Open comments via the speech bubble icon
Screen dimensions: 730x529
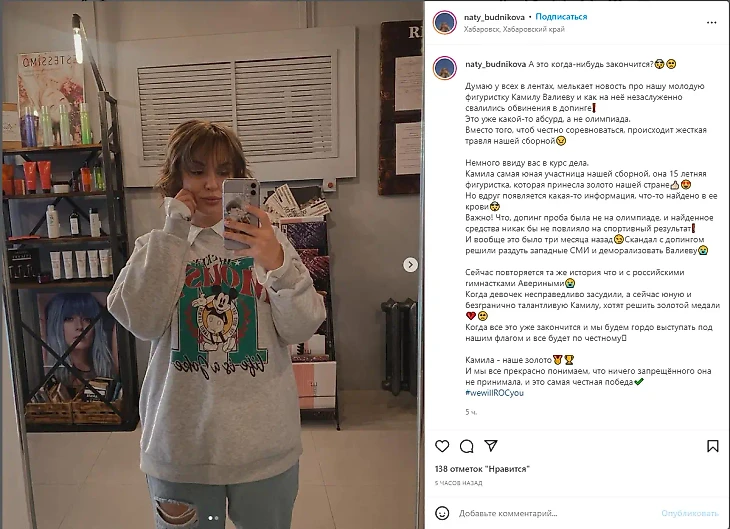[466, 446]
